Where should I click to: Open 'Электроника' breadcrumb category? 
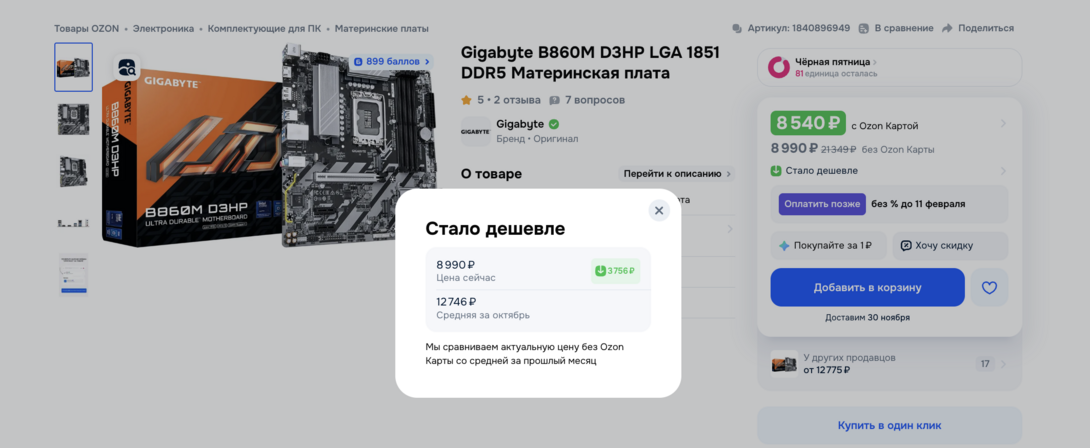pos(163,29)
